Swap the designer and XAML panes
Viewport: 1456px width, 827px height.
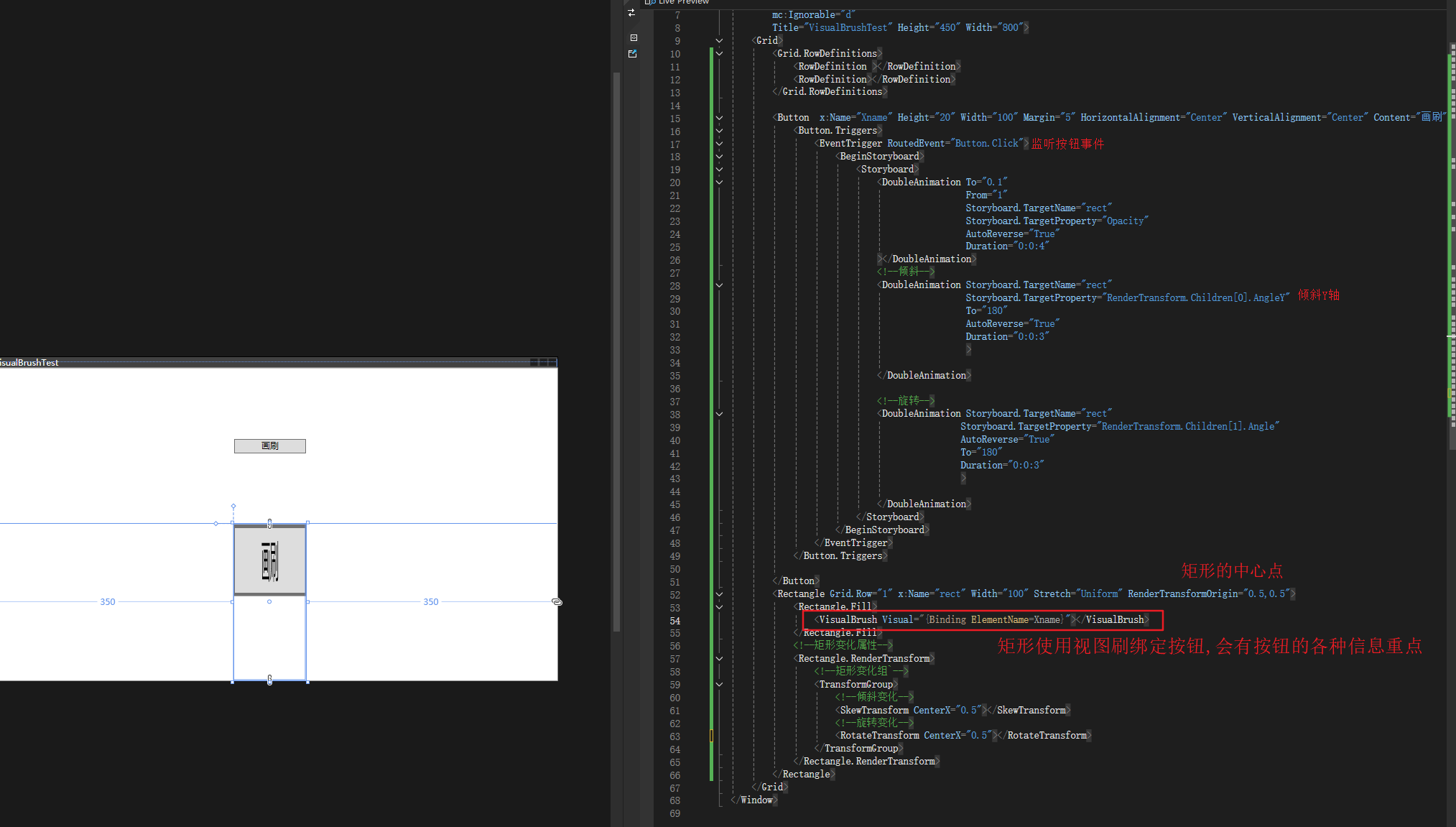click(631, 13)
